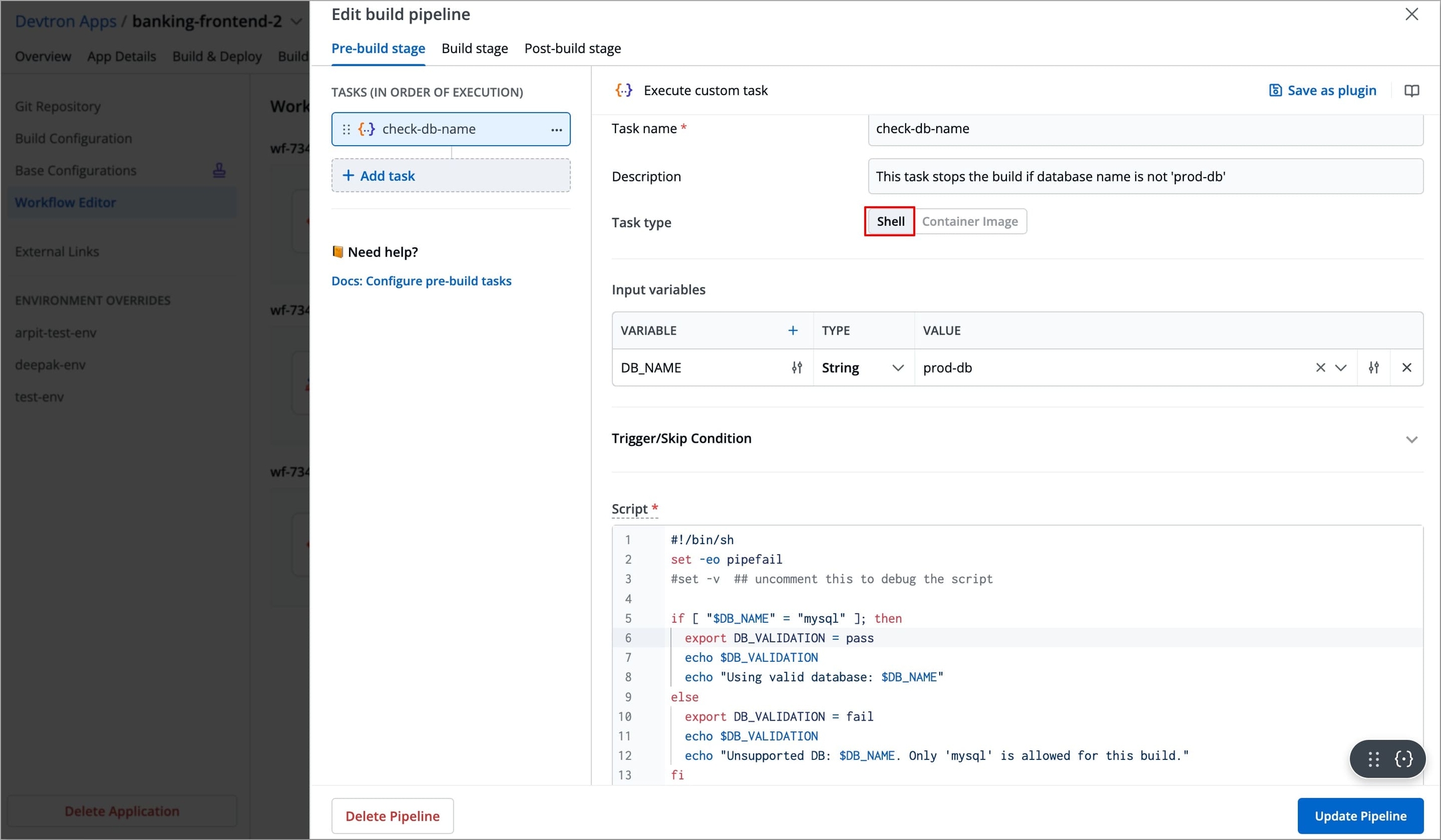Open the prod-db value dropdown arrow
The height and width of the screenshot is (840, 1441).
(1340, 368)
